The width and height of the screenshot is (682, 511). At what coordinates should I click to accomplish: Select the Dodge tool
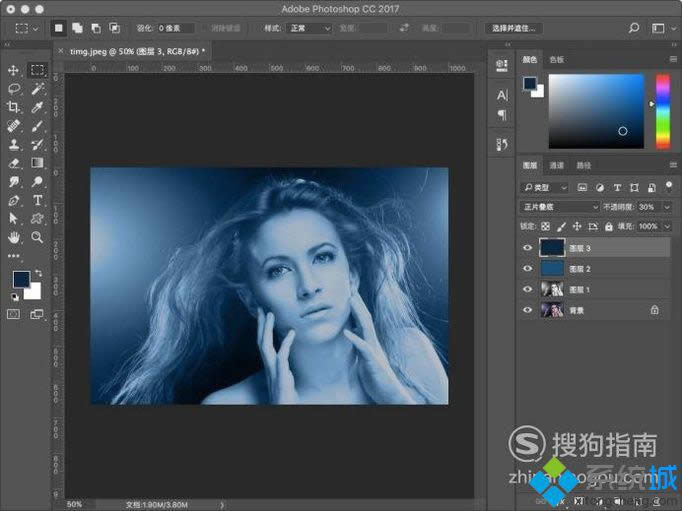pyautogui.click(x=37, y=181)
